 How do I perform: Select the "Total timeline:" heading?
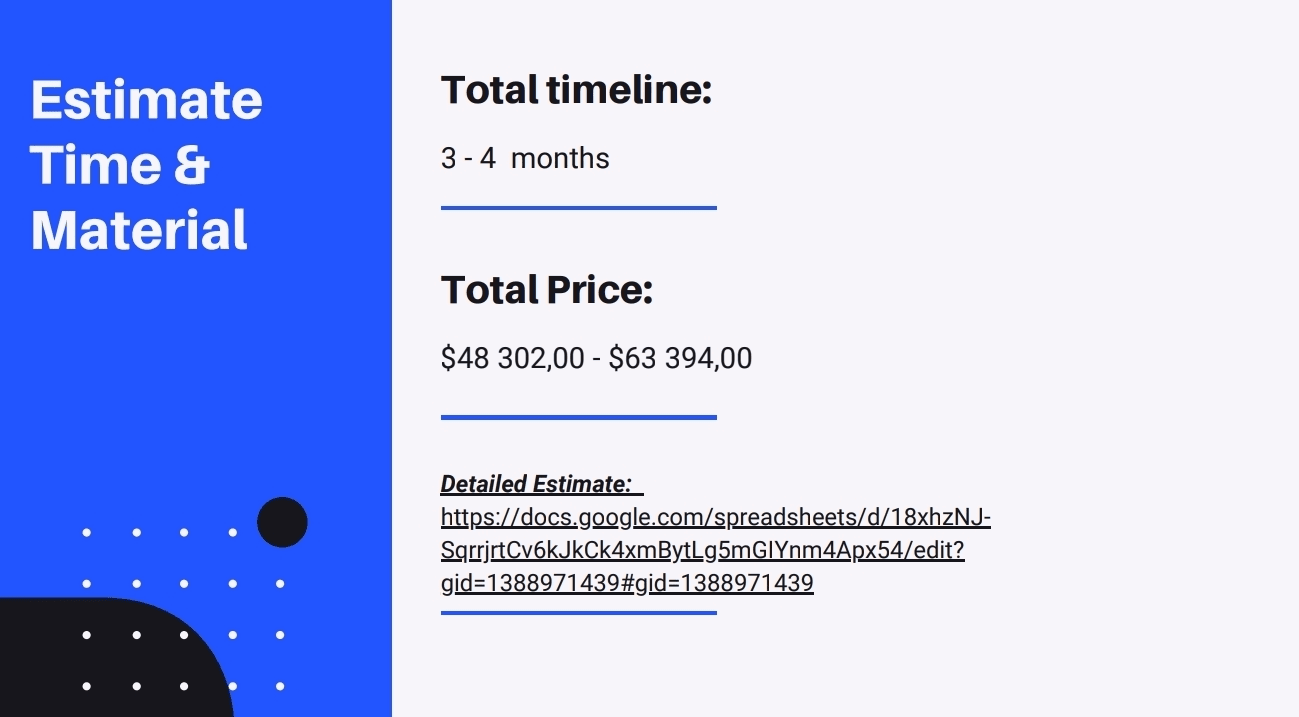pyautogui.click(x=576, y=90)
